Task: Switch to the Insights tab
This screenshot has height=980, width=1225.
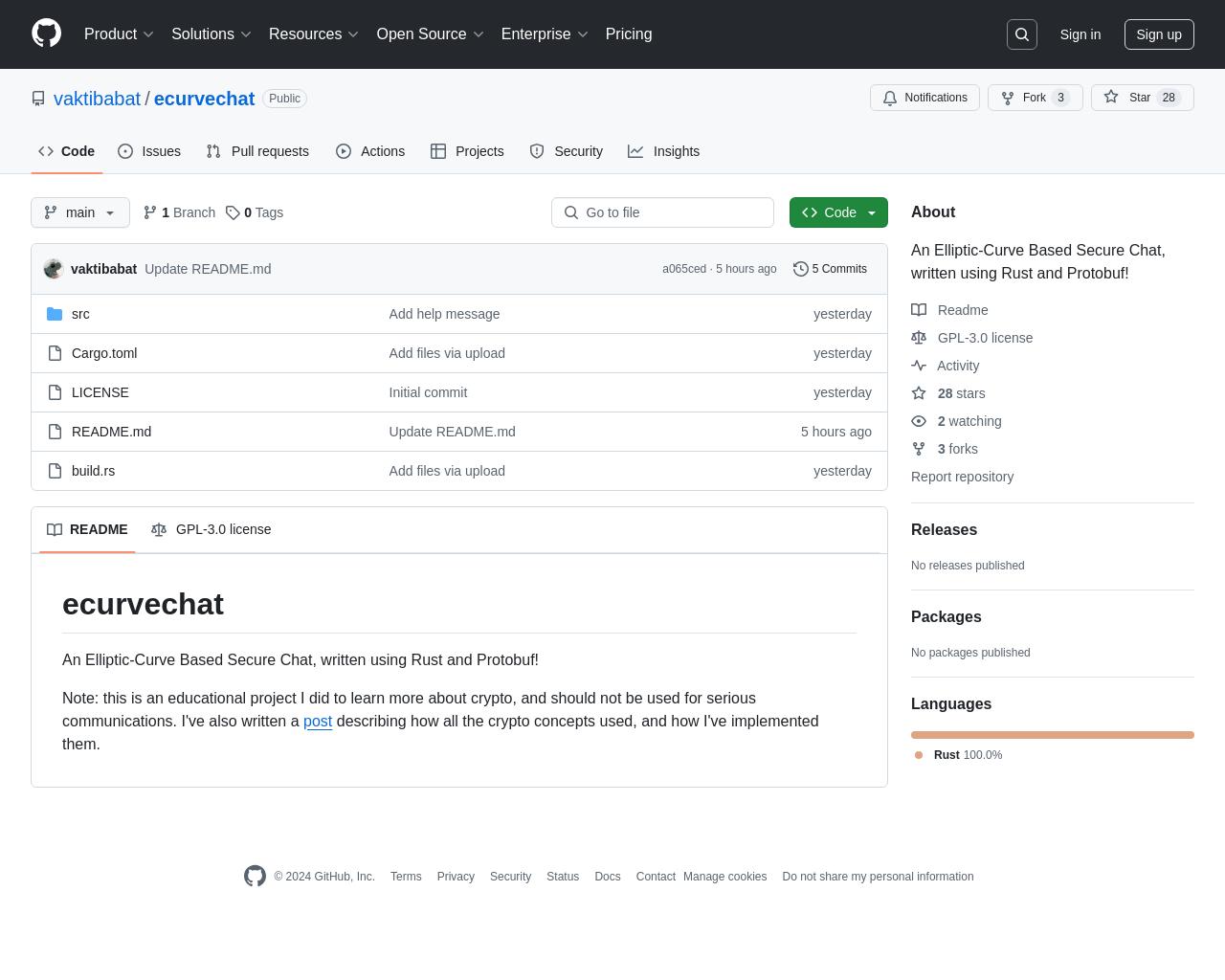Action: pos(664,151)
